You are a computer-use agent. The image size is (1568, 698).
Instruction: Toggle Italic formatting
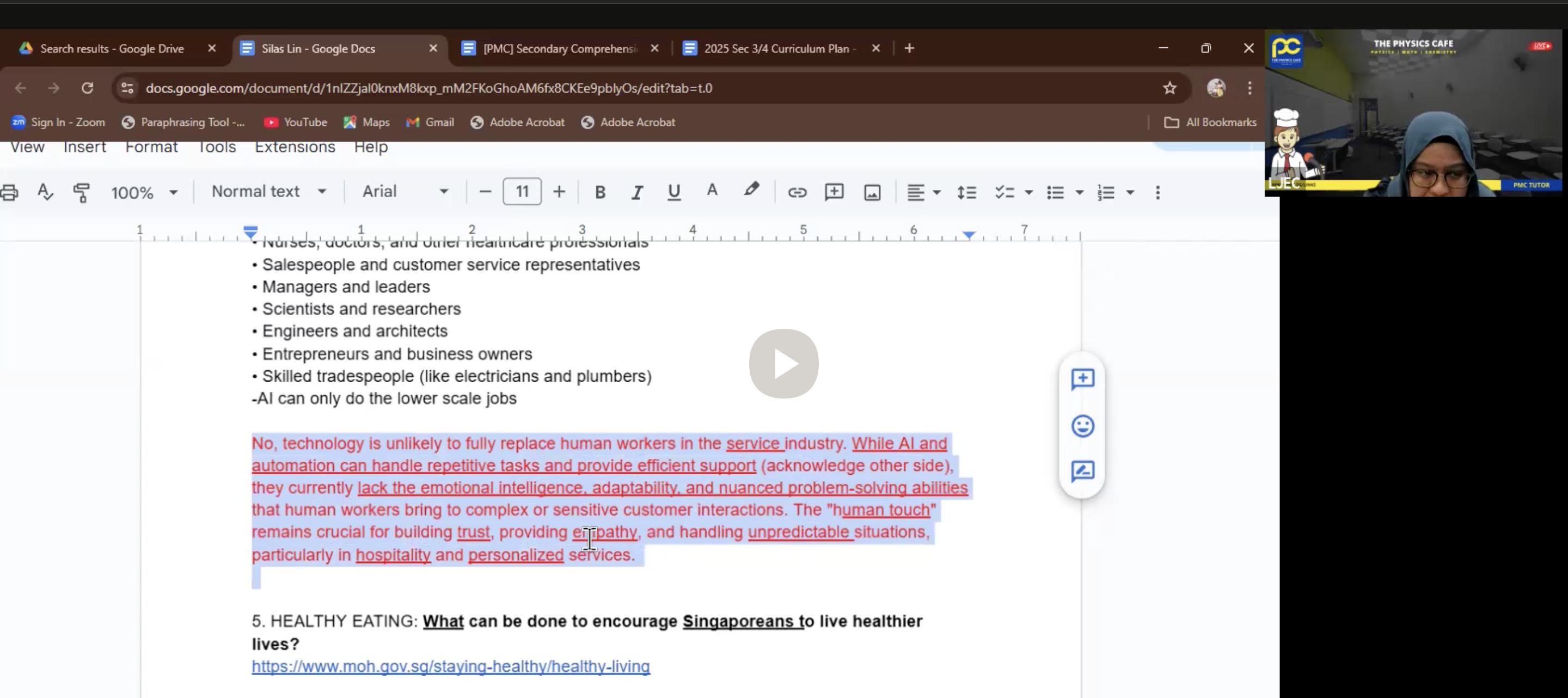(x=638, y=192)
